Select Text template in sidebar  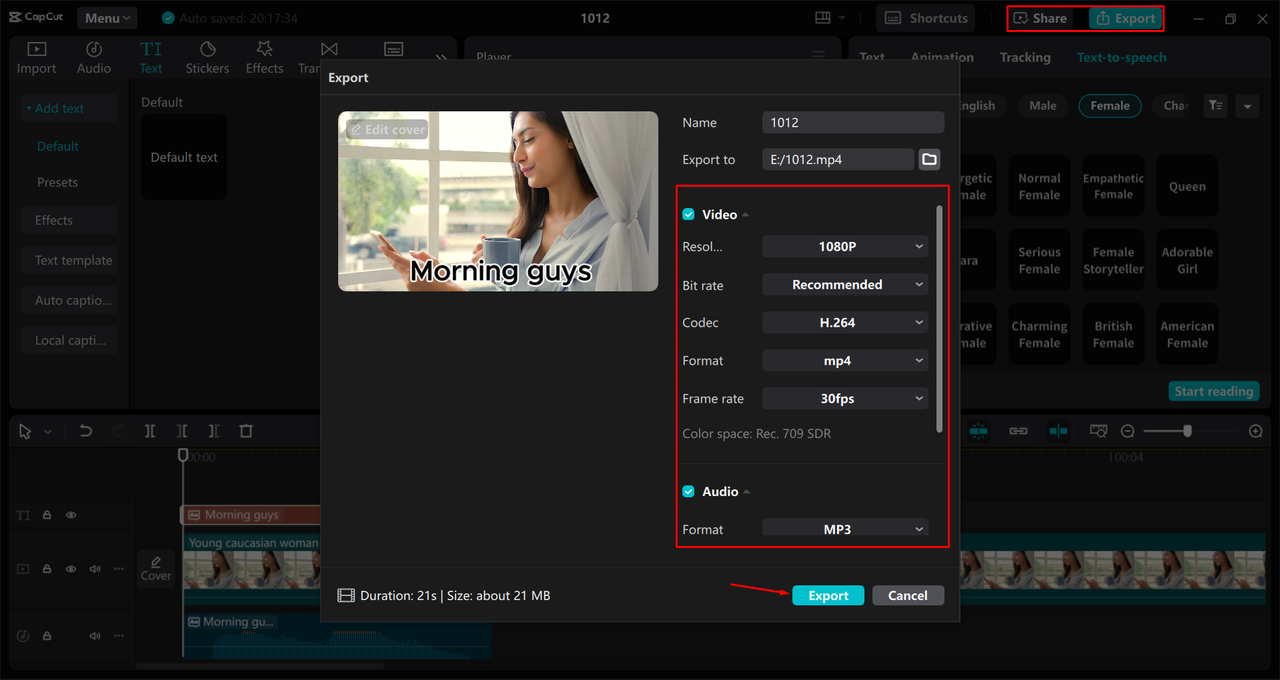pyautogui.click(x=70, y=260)
